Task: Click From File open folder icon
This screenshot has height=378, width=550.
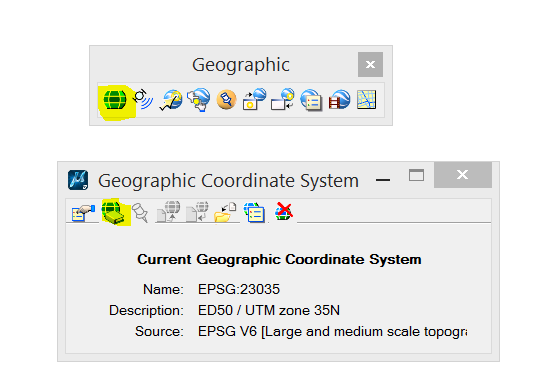Action: (x=225, y=212)
